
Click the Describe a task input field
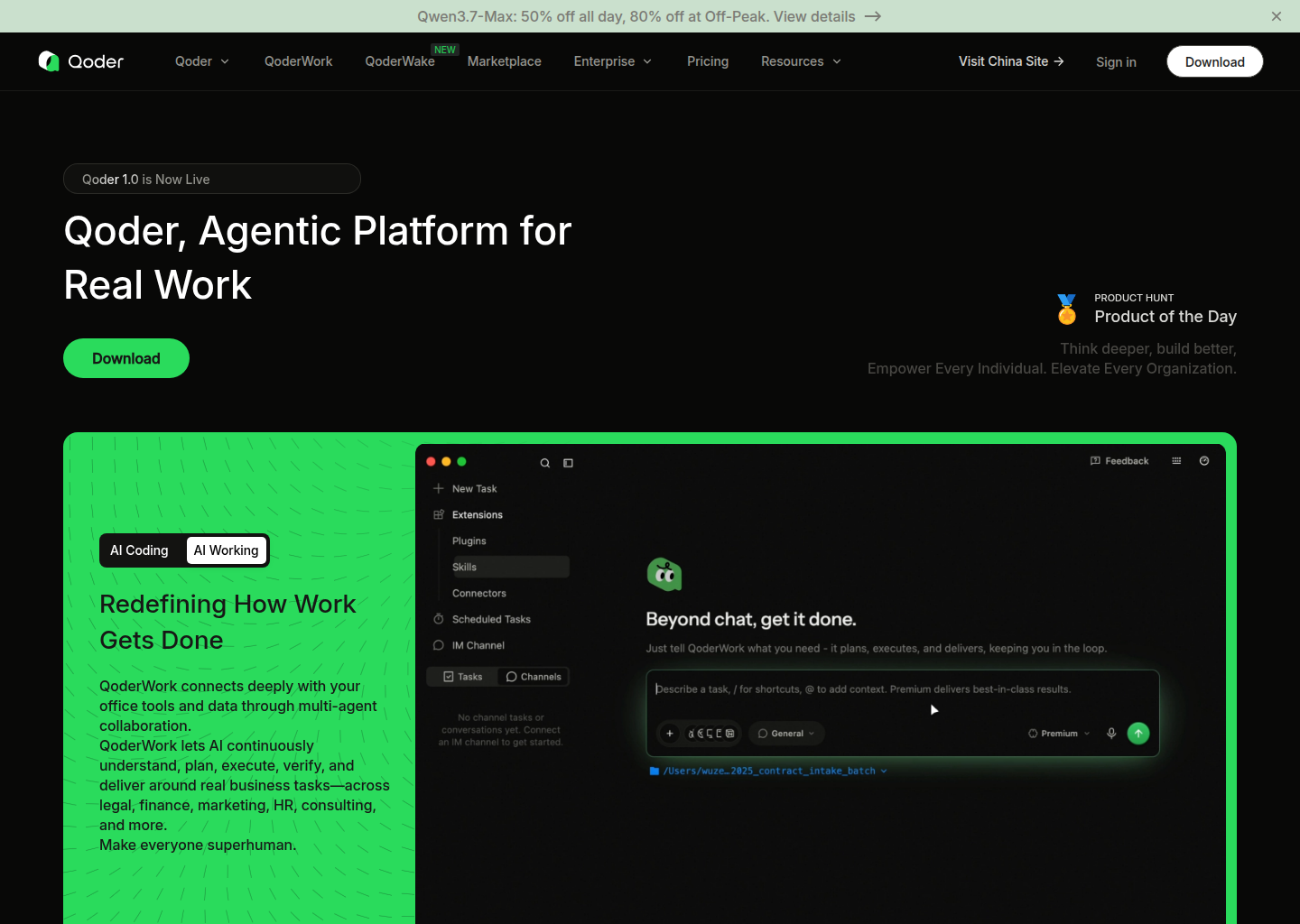[903, 689]
